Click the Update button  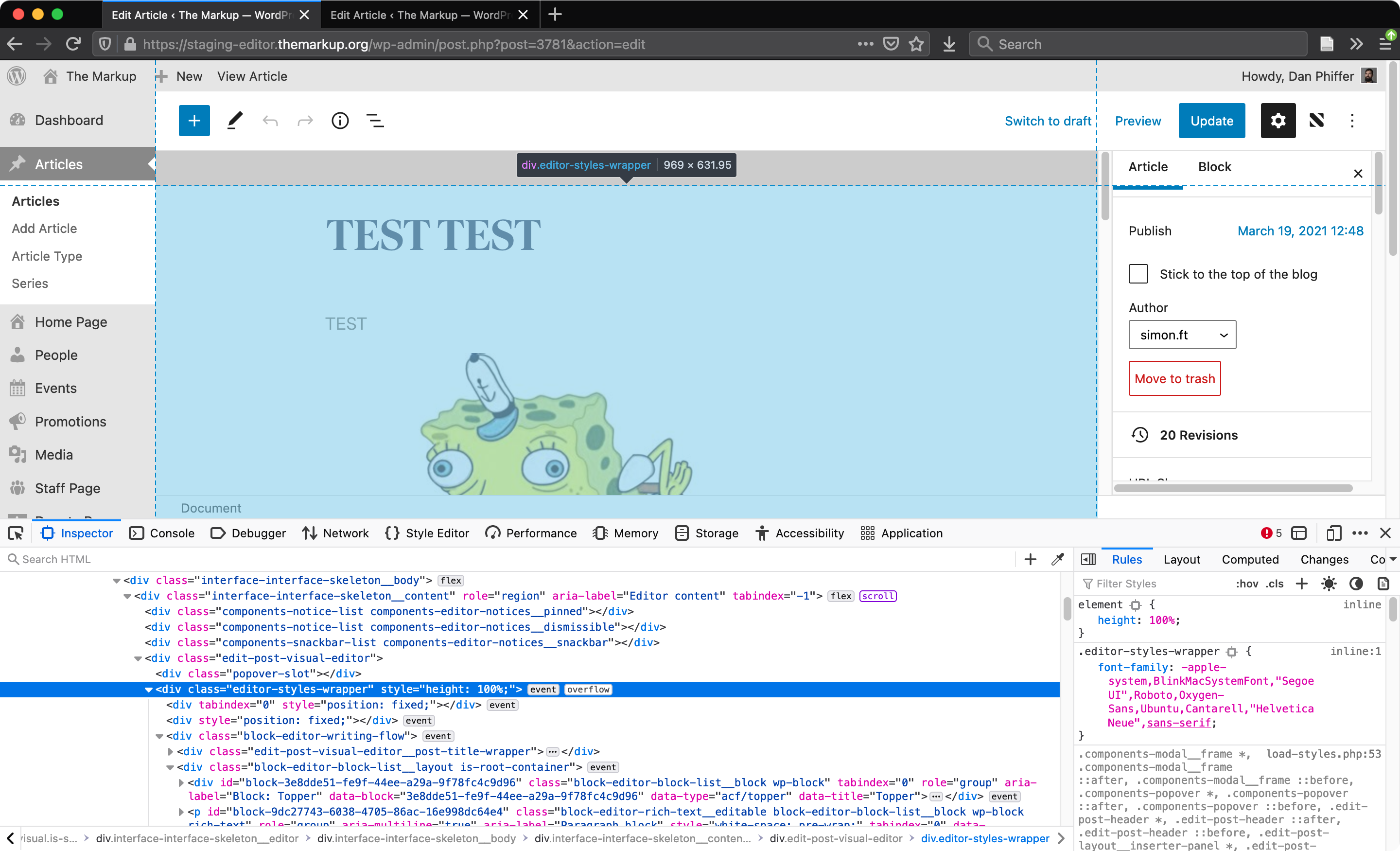[x=1211, y=121]
